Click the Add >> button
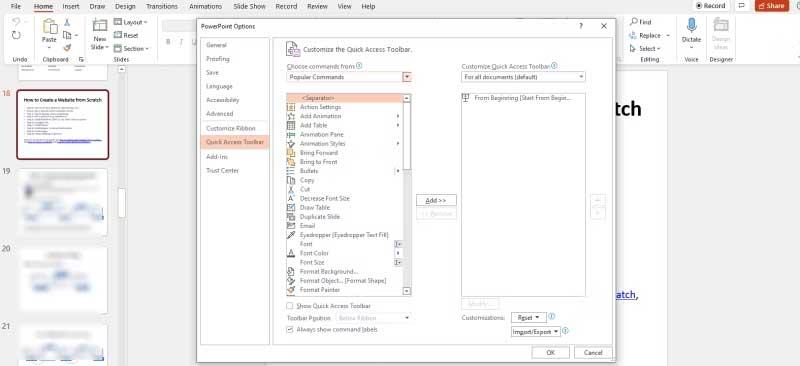The image size is (800, 366). click(436, 201)
